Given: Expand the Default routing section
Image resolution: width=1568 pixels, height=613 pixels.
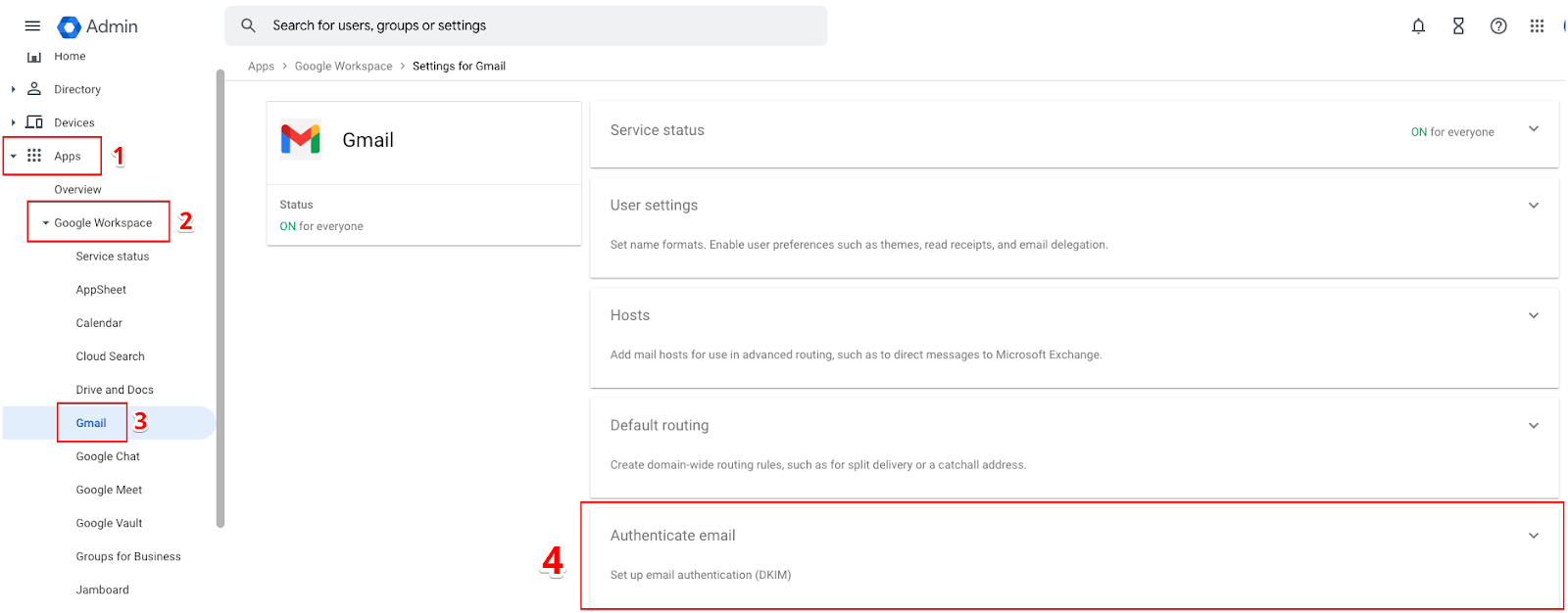Looking at the screenshot, I should coord(1534,426).
